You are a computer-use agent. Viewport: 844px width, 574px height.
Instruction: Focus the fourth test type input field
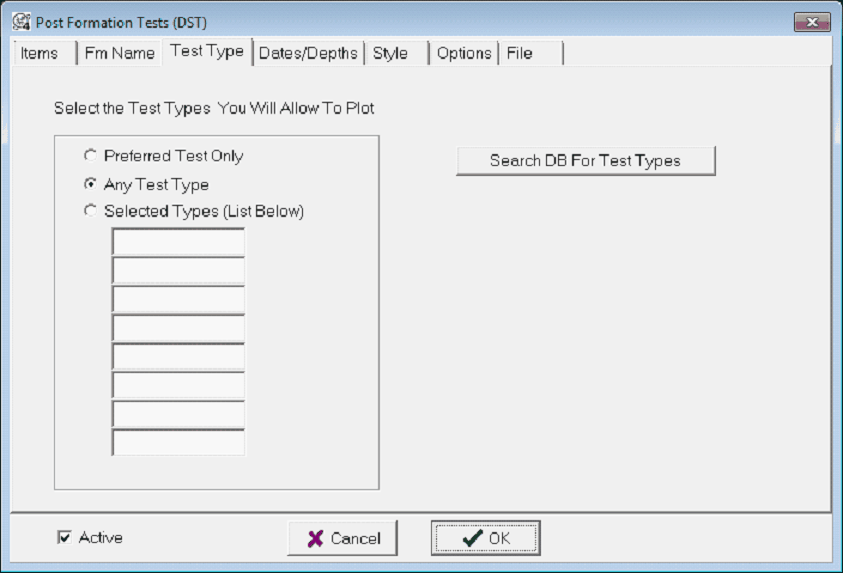[178, 328]
